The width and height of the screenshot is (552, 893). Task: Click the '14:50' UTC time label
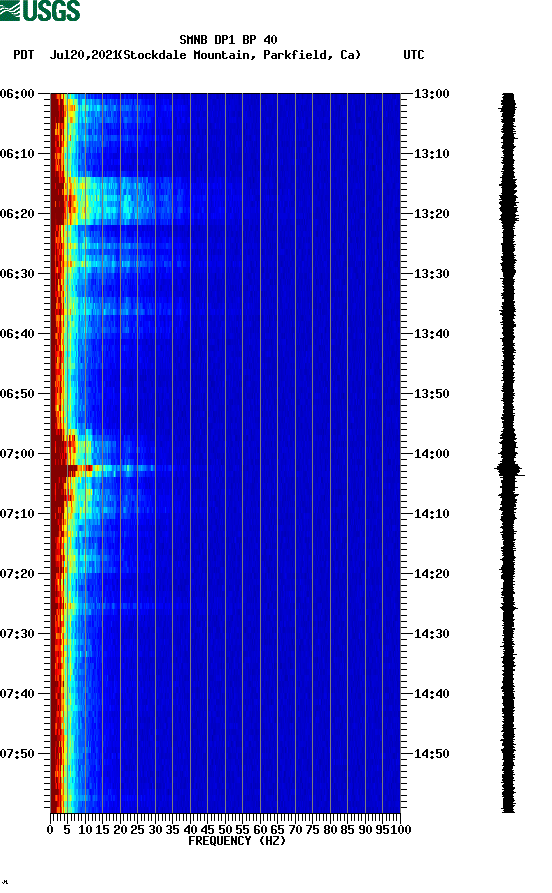(x=431, y=753)
